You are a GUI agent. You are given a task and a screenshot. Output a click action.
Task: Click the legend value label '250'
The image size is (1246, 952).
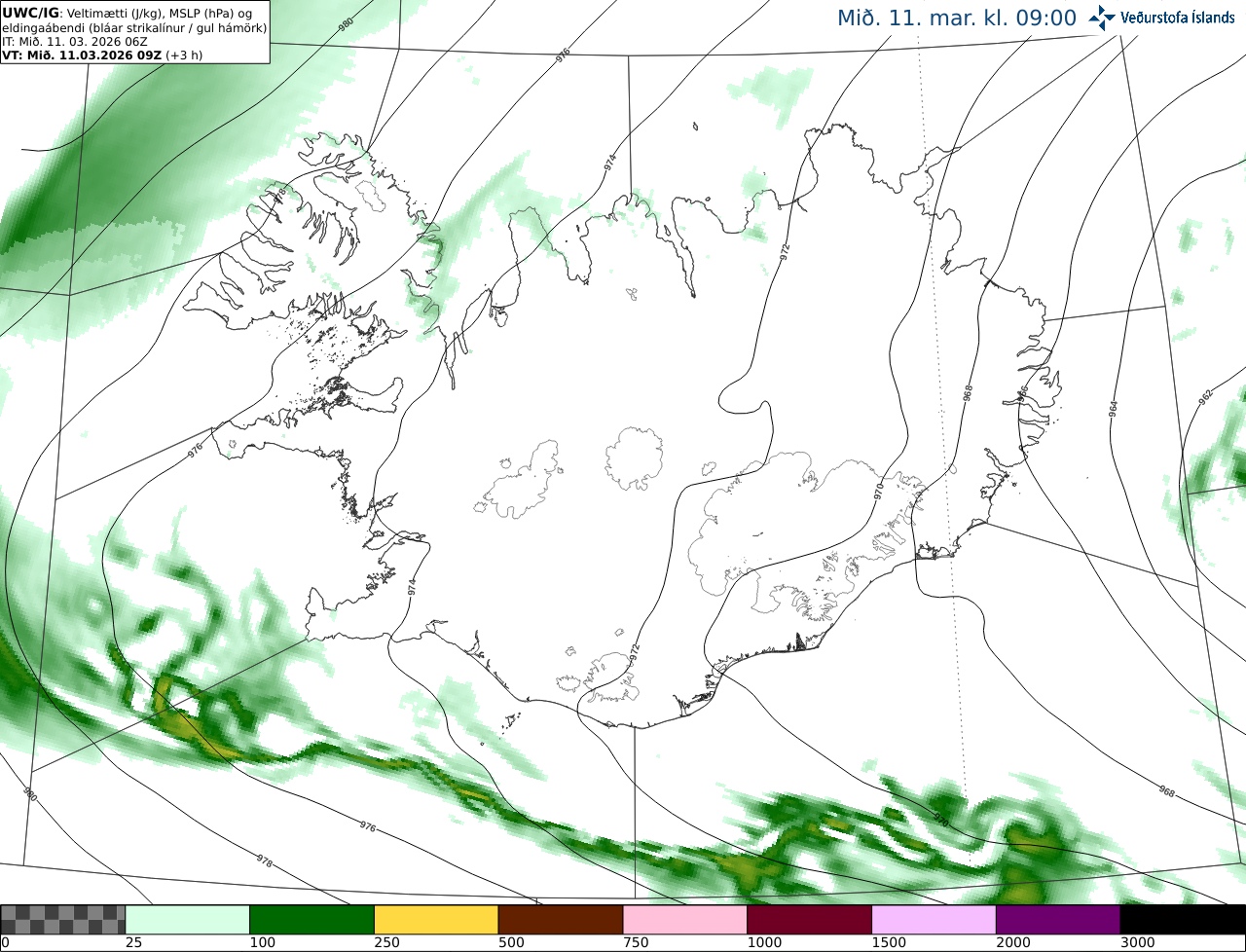(386, 943)
